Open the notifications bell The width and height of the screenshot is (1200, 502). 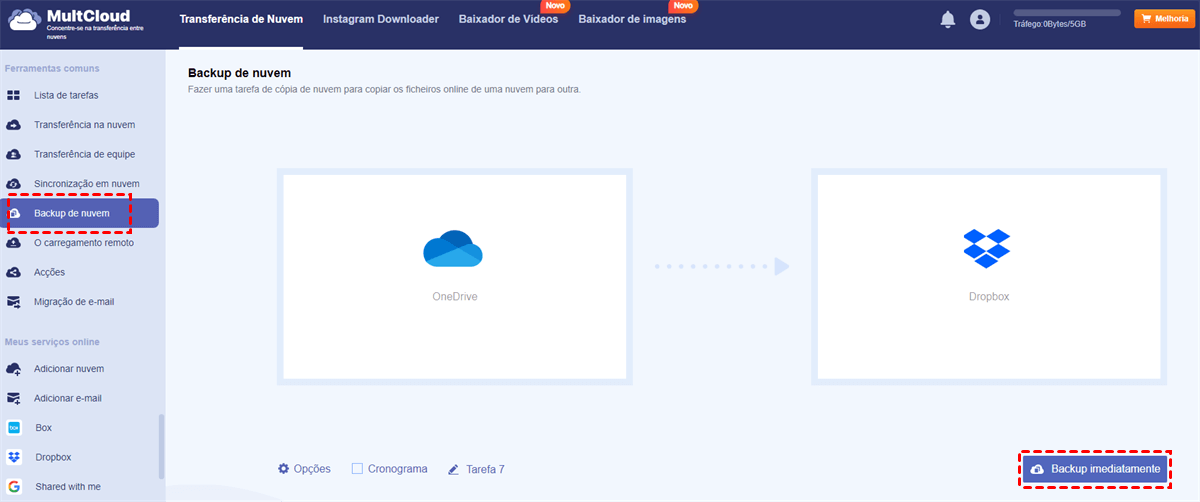948,20
